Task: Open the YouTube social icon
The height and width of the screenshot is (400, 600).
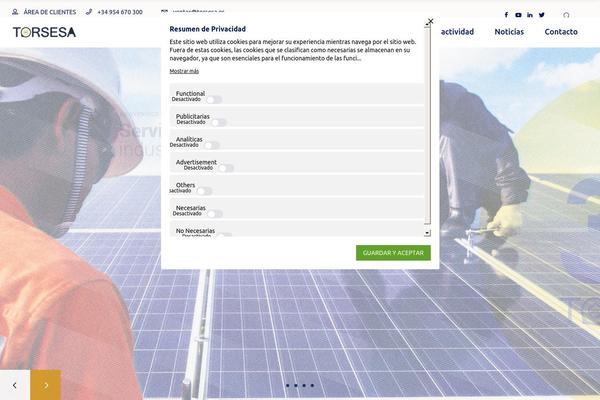Action: 518,15
